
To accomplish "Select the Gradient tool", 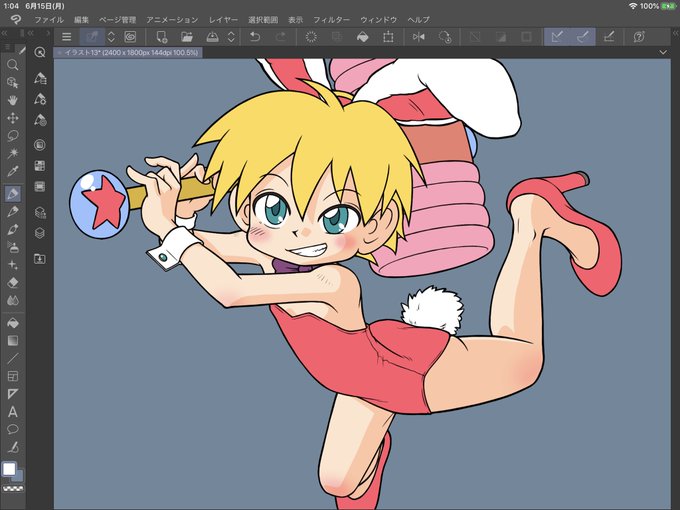I will [13, 341].
